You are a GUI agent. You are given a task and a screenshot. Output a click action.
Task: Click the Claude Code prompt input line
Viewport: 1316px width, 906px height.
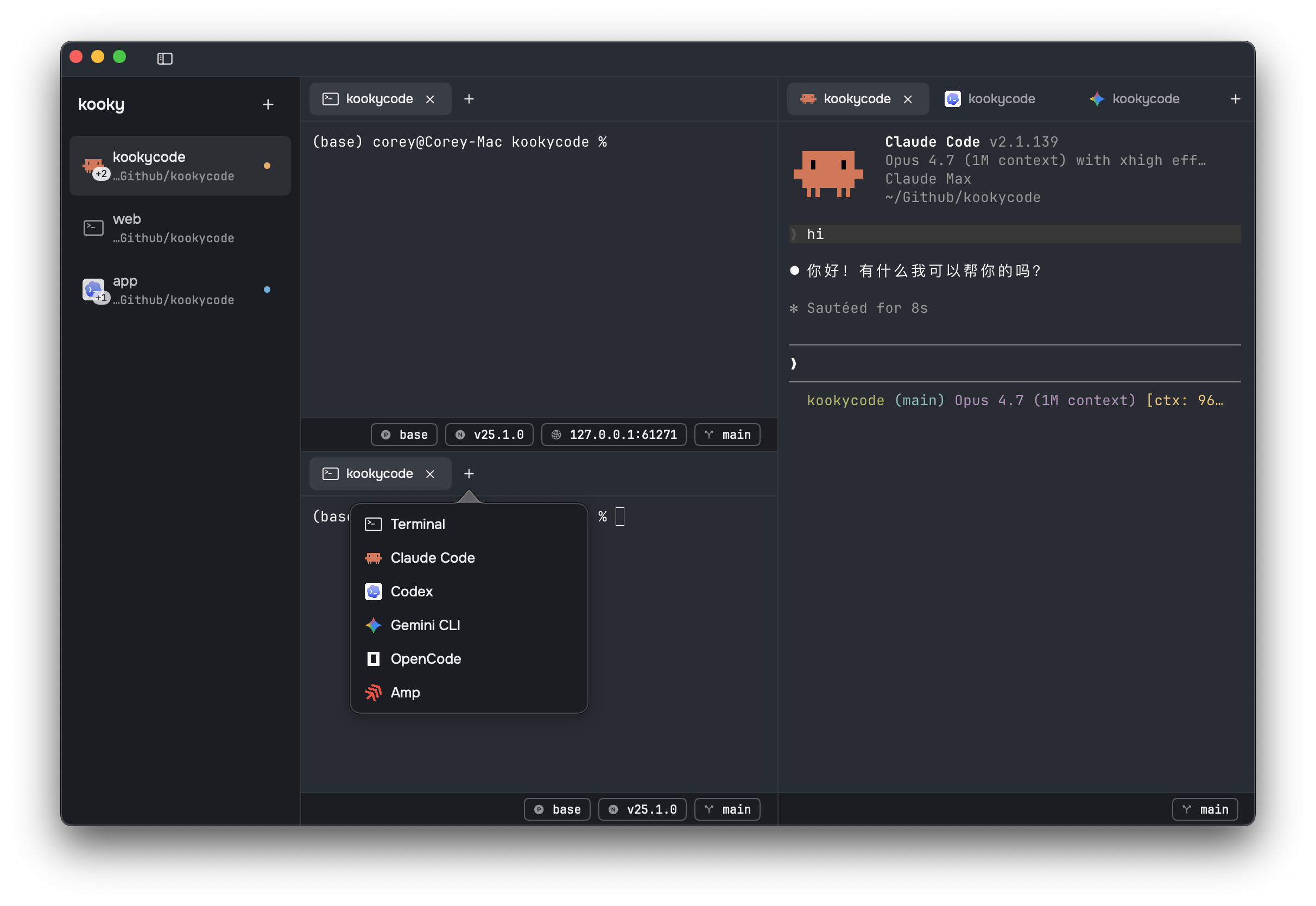point(1015,363)
